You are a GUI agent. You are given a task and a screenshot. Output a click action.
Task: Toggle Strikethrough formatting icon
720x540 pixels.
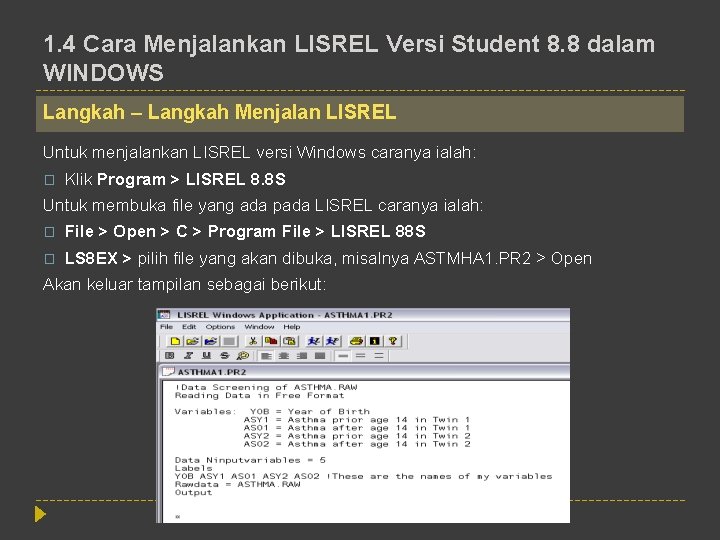pyautogui.click(x=224, y=356)
